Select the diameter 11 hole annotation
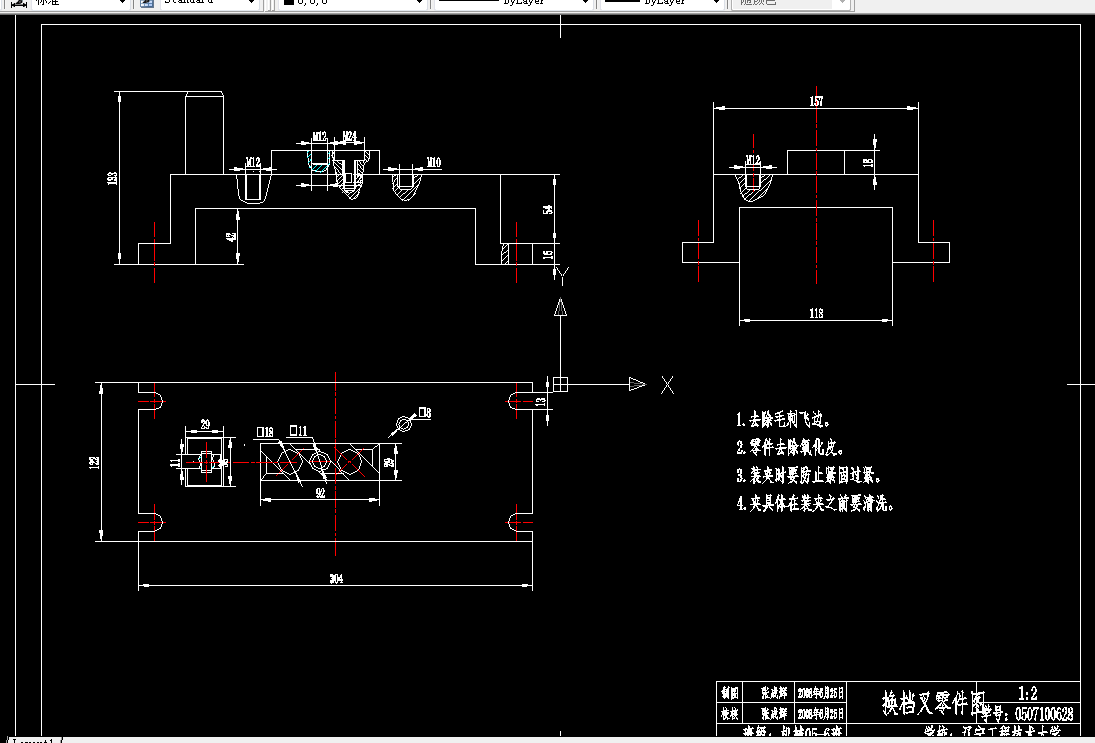This screenshot has height=743, width=1095. point(298,431)
